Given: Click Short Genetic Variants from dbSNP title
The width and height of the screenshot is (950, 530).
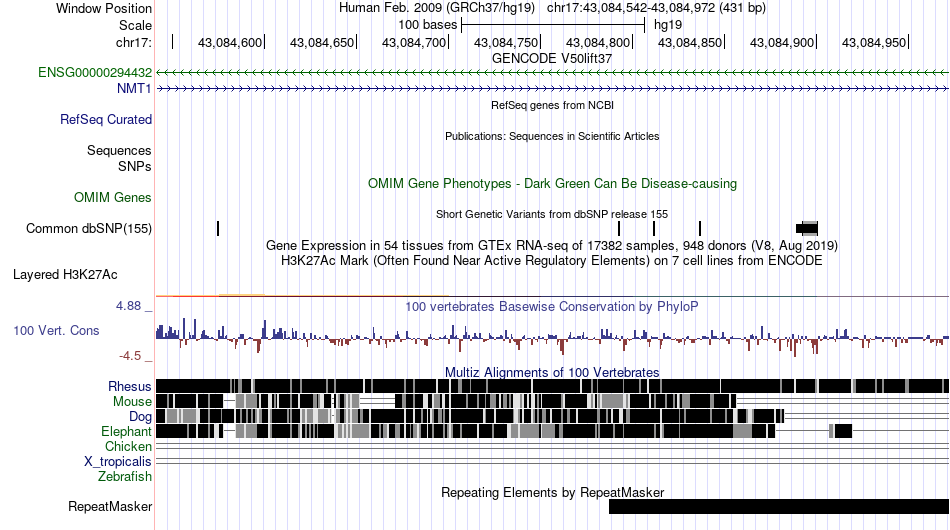Looking at the screenshot, I should click(552, 214).
